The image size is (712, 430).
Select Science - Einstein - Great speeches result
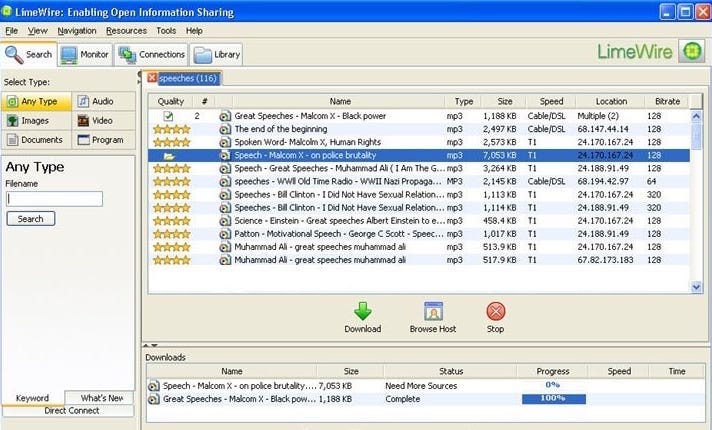point(419,221)
